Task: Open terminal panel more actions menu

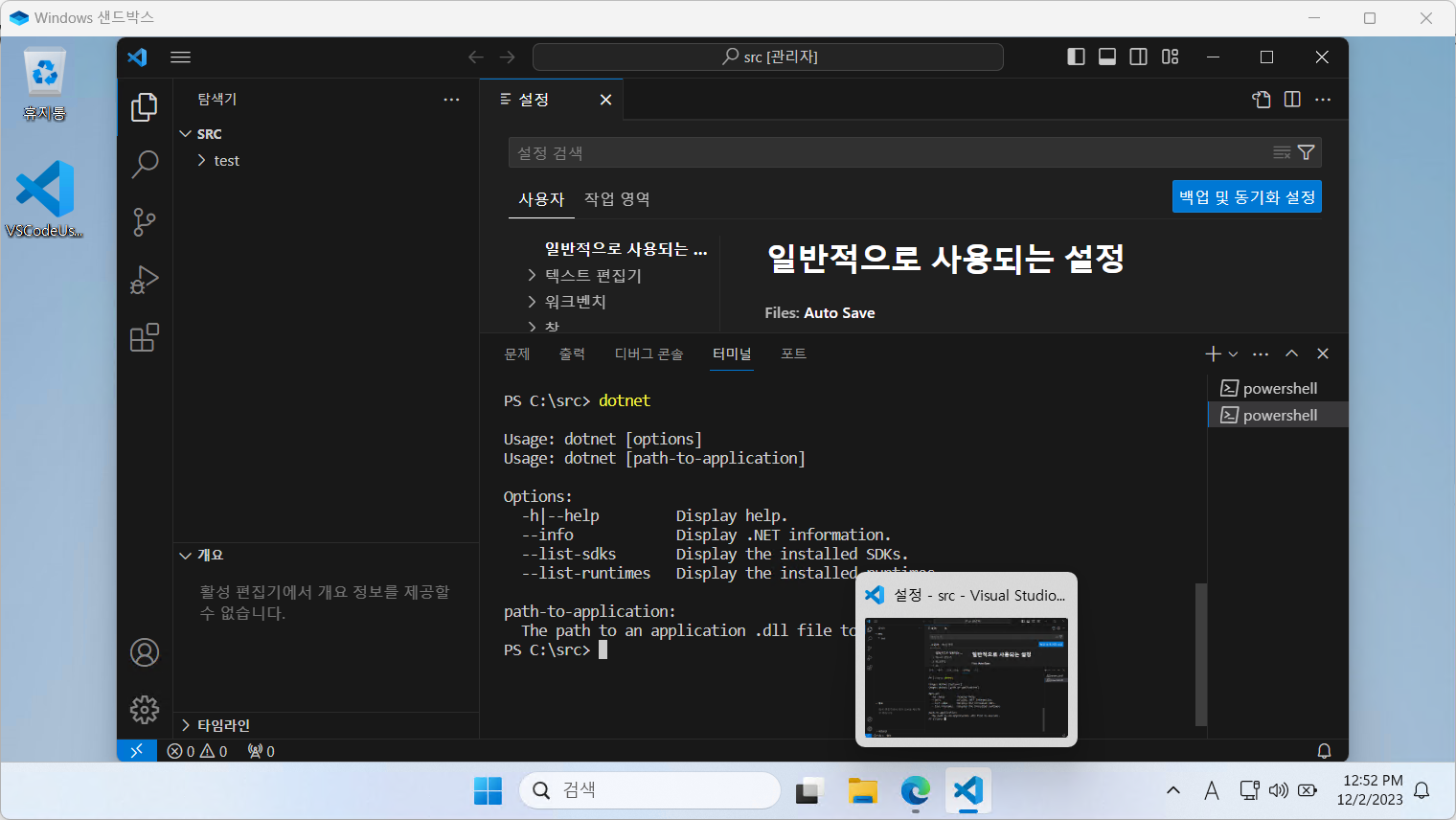Action: point(1261,353)
